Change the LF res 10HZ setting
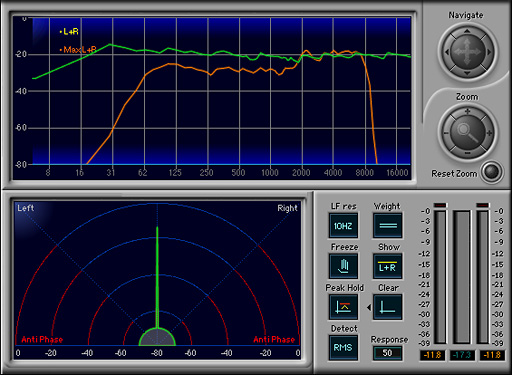This screenshot has width=512, height=375. 343,226
